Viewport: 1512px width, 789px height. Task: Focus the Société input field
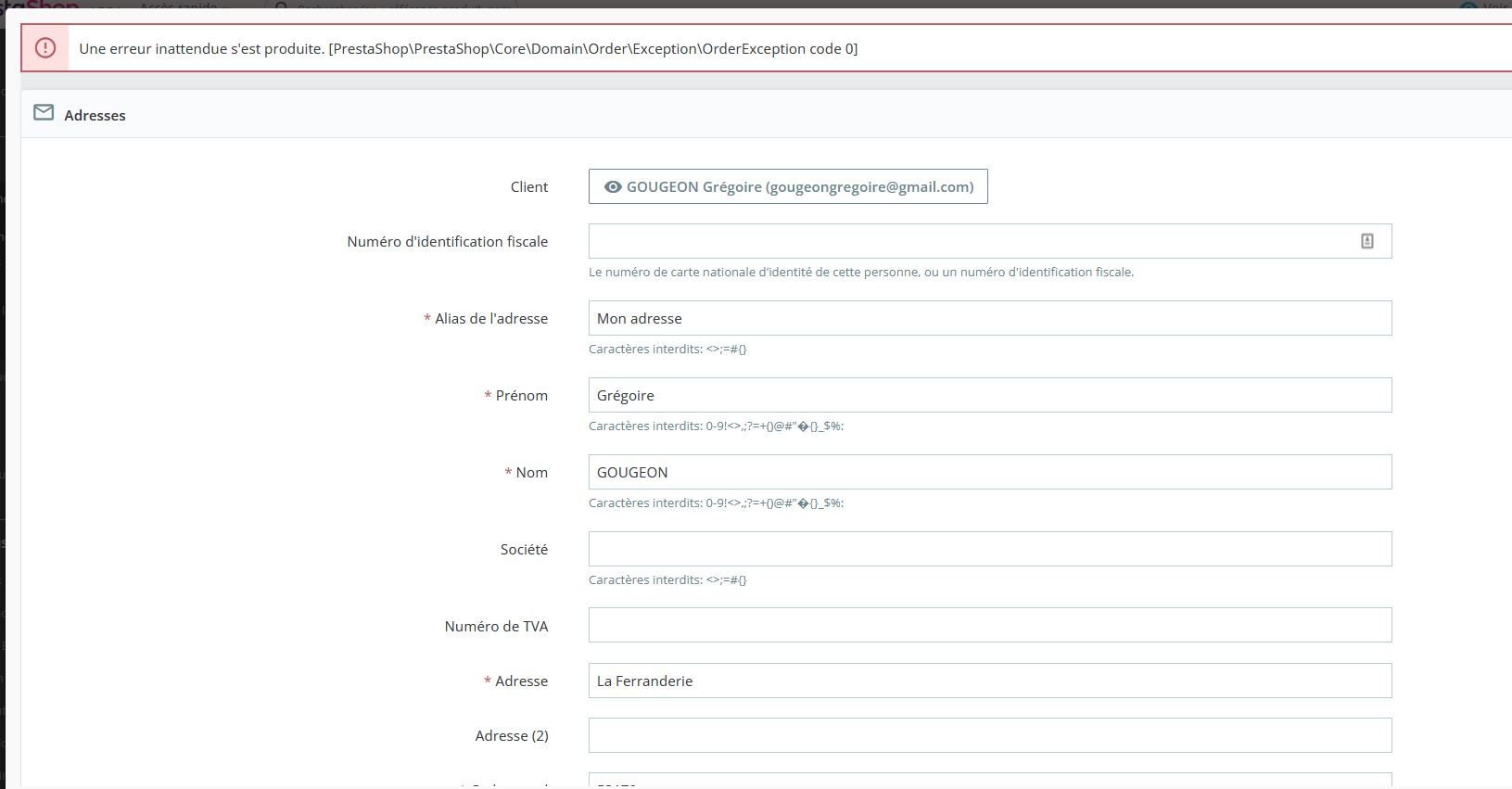tap(990, 549)
